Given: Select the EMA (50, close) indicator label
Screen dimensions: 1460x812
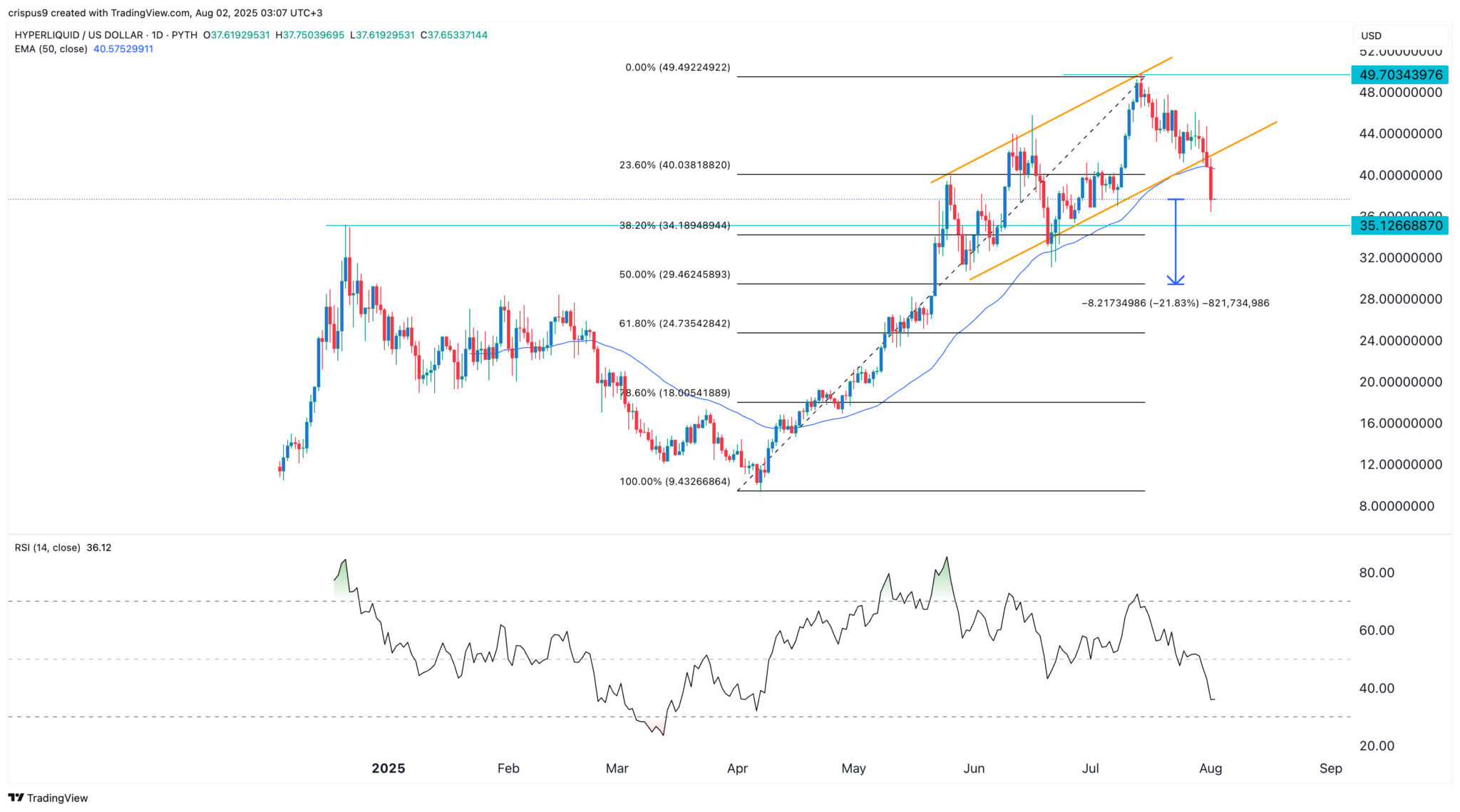Looking at the screenshot, I should 51,49.
